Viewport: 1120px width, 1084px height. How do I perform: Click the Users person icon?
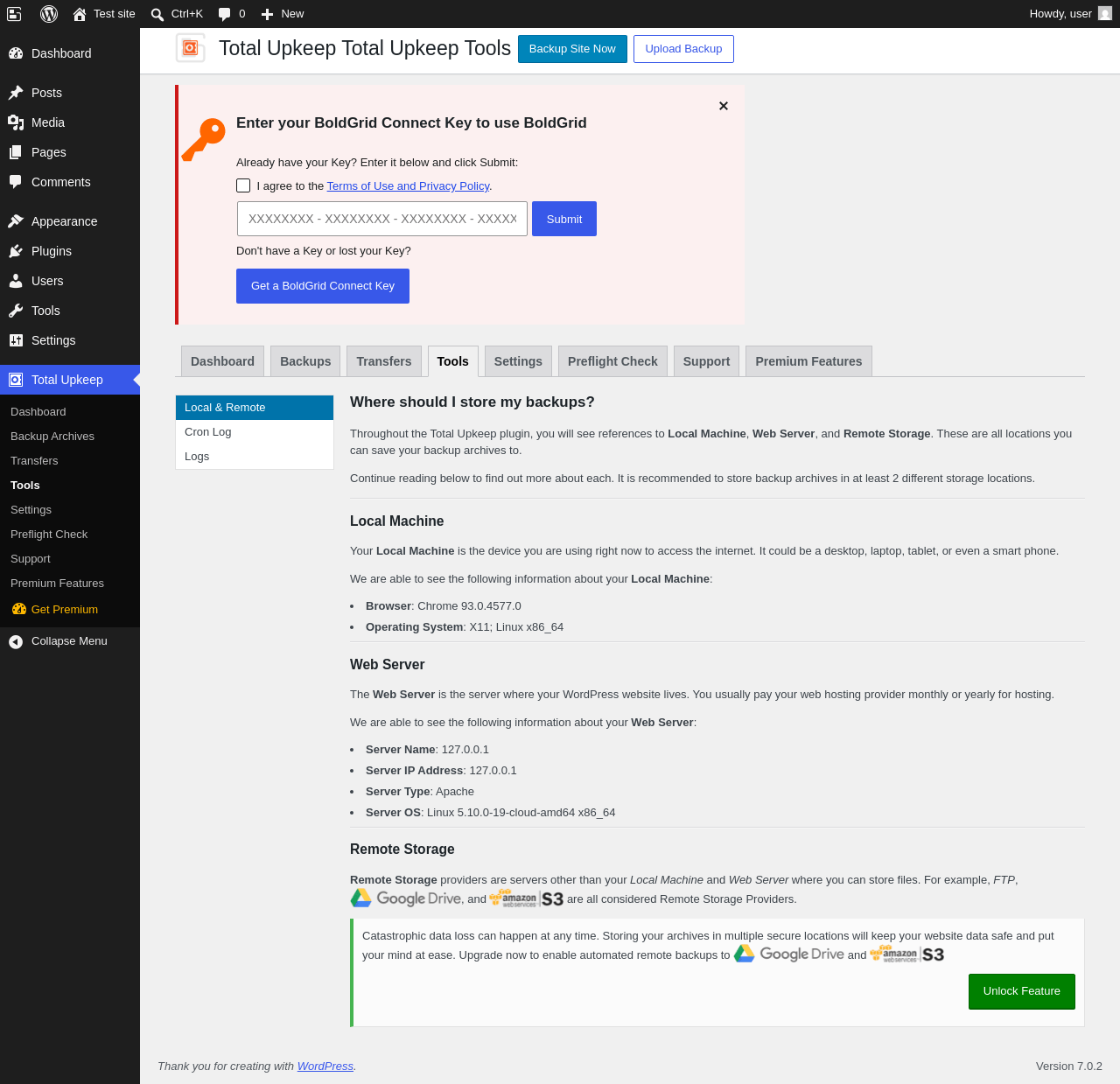point(16,281)
